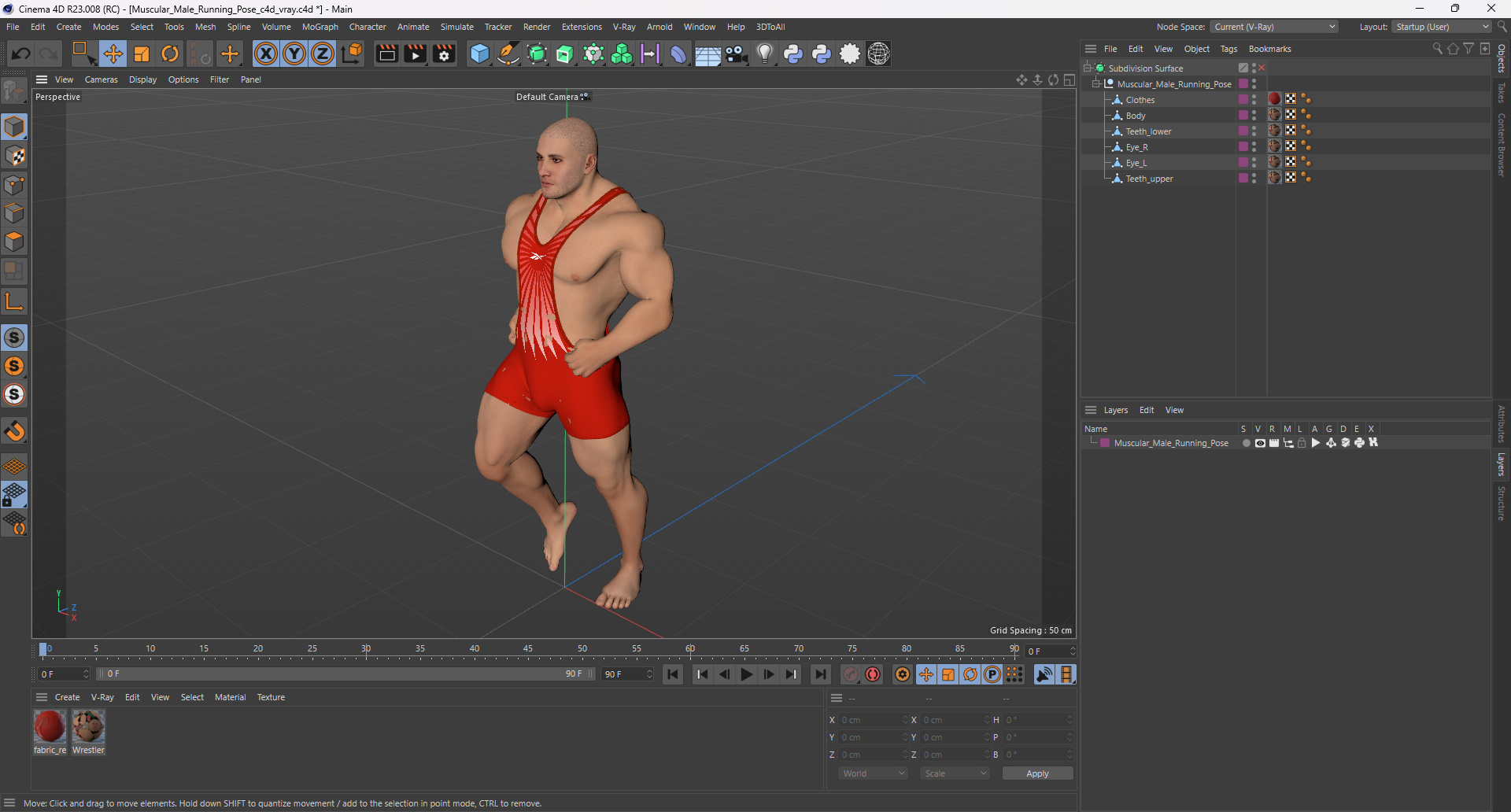This screenshot has width=1511, height=812.
Task: Toggle Y axis lock
Action: [294, 54]
